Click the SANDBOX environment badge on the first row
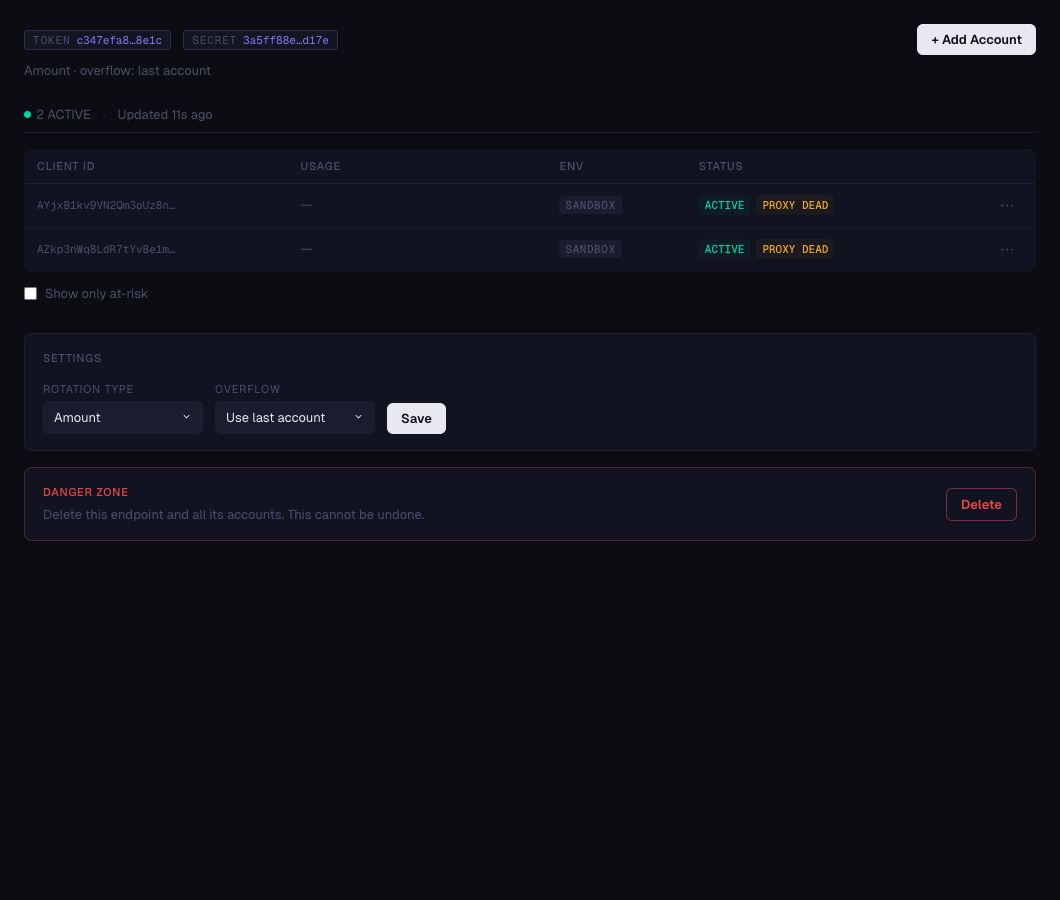 point(590,205)
